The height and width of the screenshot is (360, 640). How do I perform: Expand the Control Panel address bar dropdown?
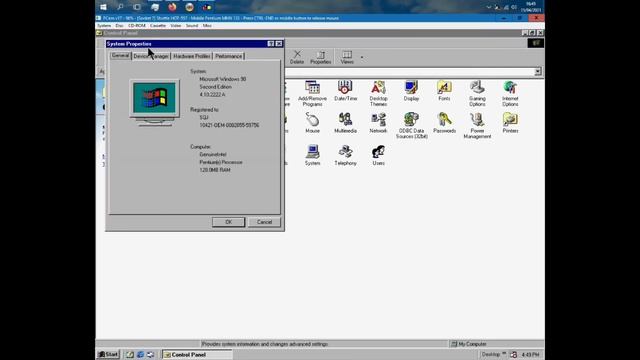coord(538,71)
